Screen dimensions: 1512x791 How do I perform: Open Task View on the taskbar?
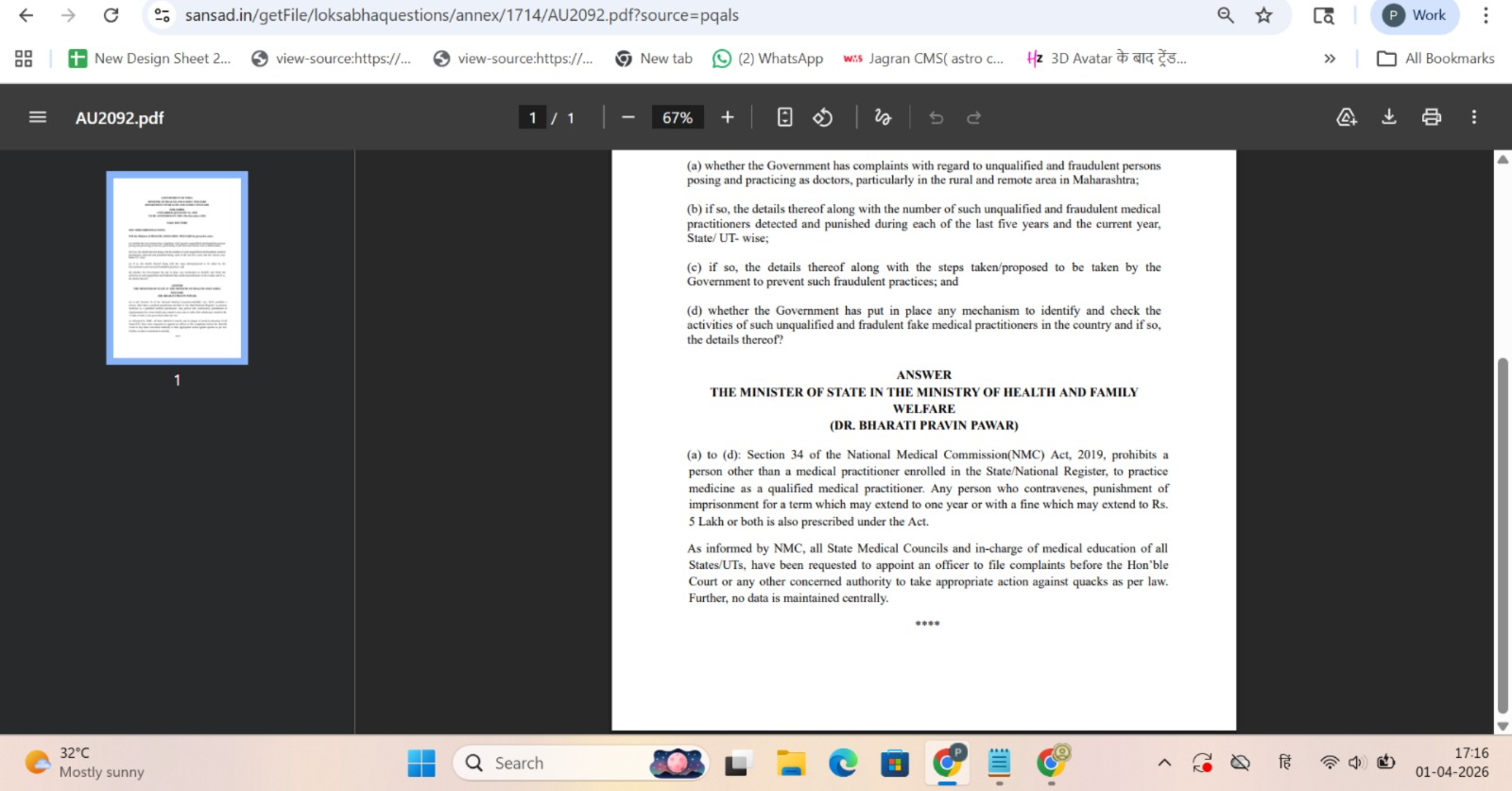point(739,763)
